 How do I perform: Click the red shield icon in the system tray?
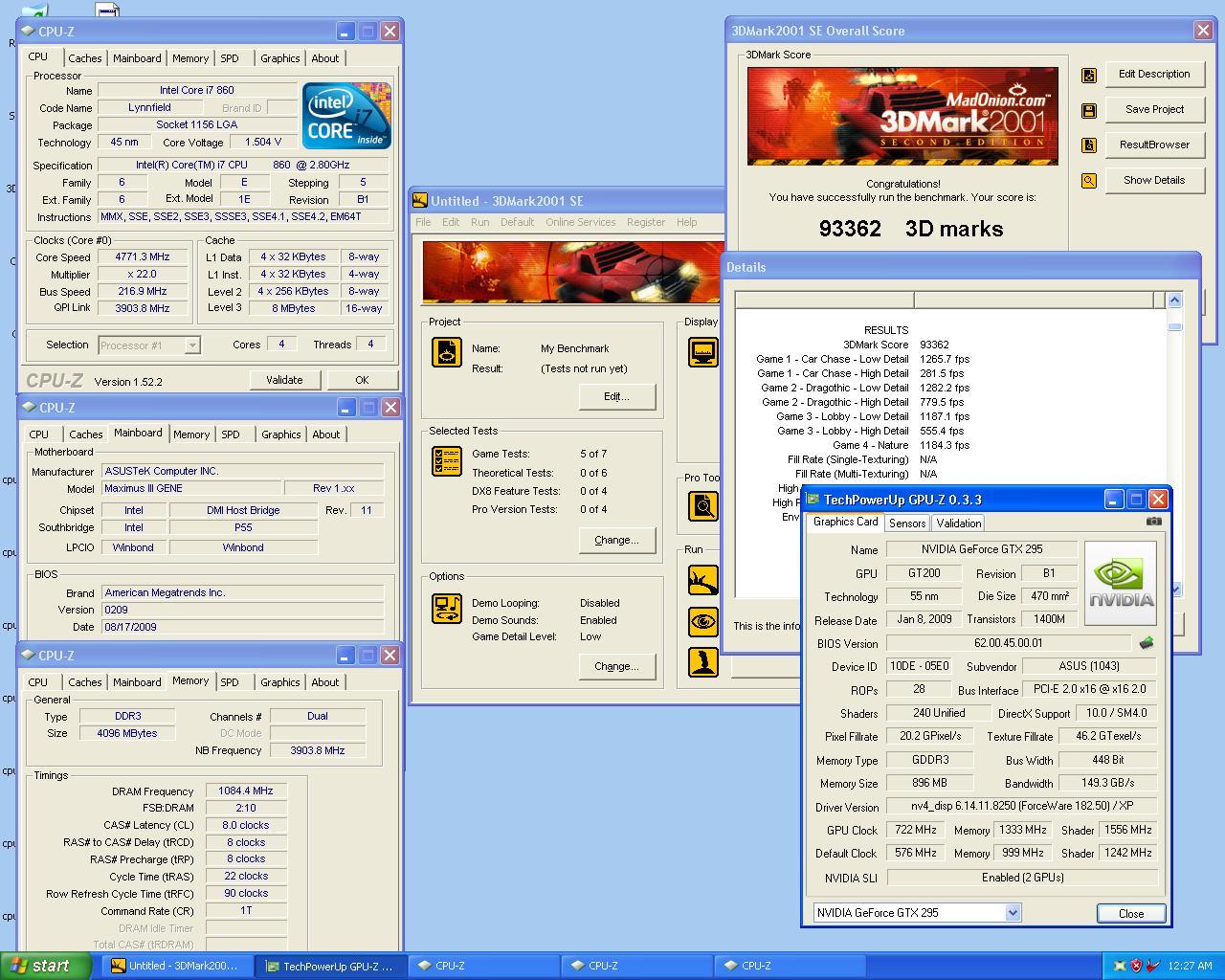[1136, 966]
